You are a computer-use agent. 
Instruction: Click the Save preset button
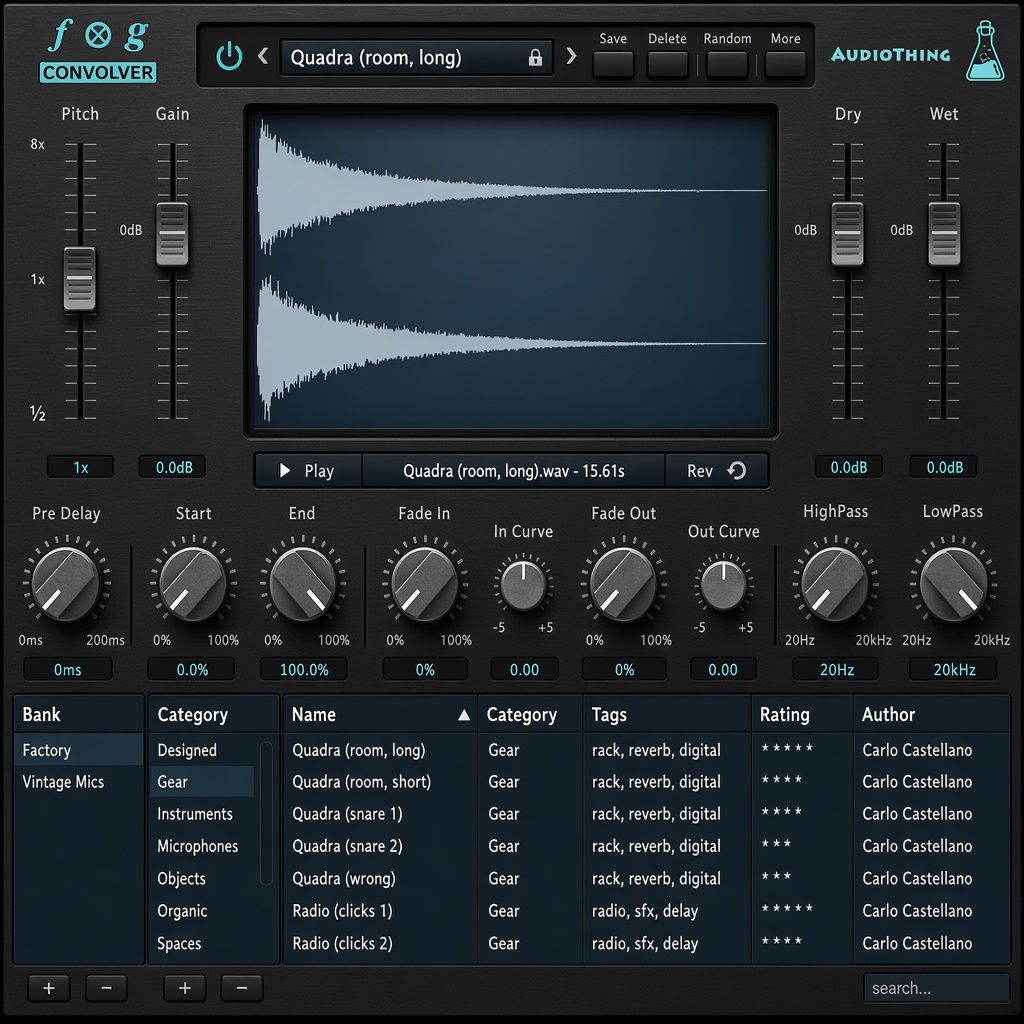point(613,65)
